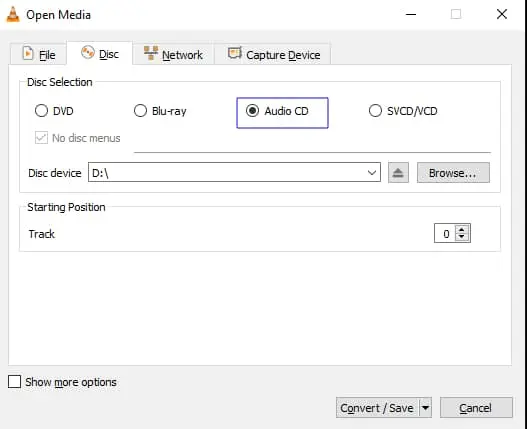Image resolution: width=527 pixels, height=429 pixels.
Task: Open the Convert / Save dropdown arrow
Action: coord(425,408)
